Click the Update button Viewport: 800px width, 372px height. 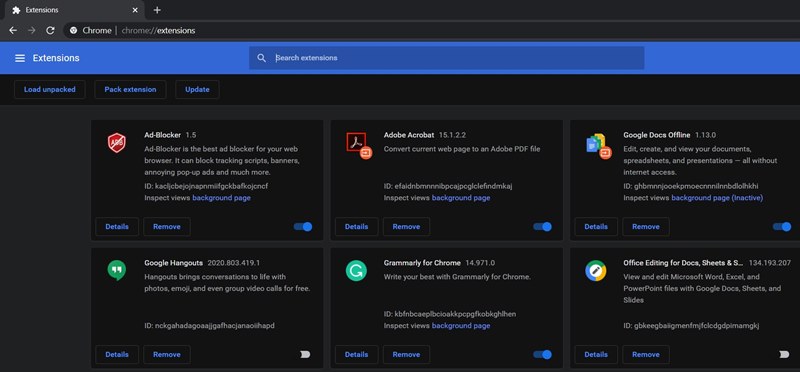(x=197, y=89)
